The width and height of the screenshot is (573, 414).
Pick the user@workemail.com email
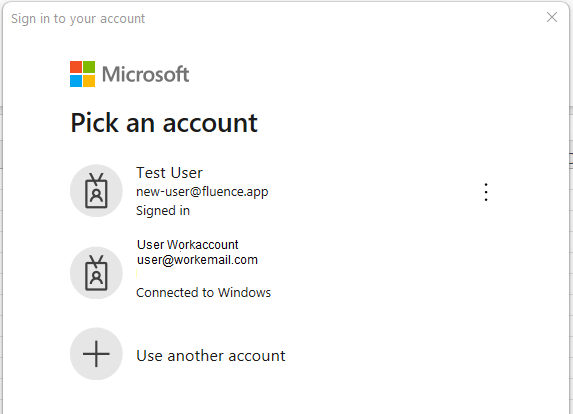(197, 260)
